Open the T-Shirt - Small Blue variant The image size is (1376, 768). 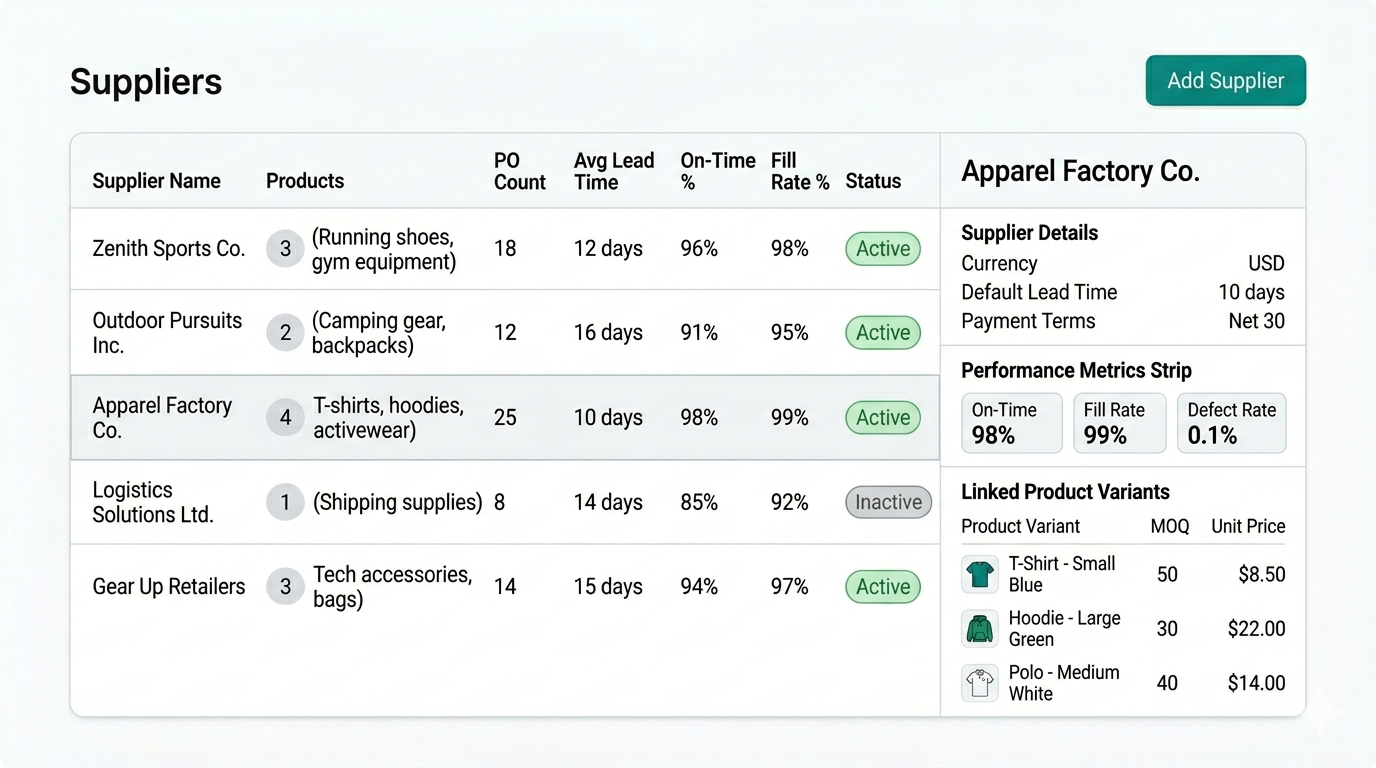pyautogui.click(x=1061, y=574)
